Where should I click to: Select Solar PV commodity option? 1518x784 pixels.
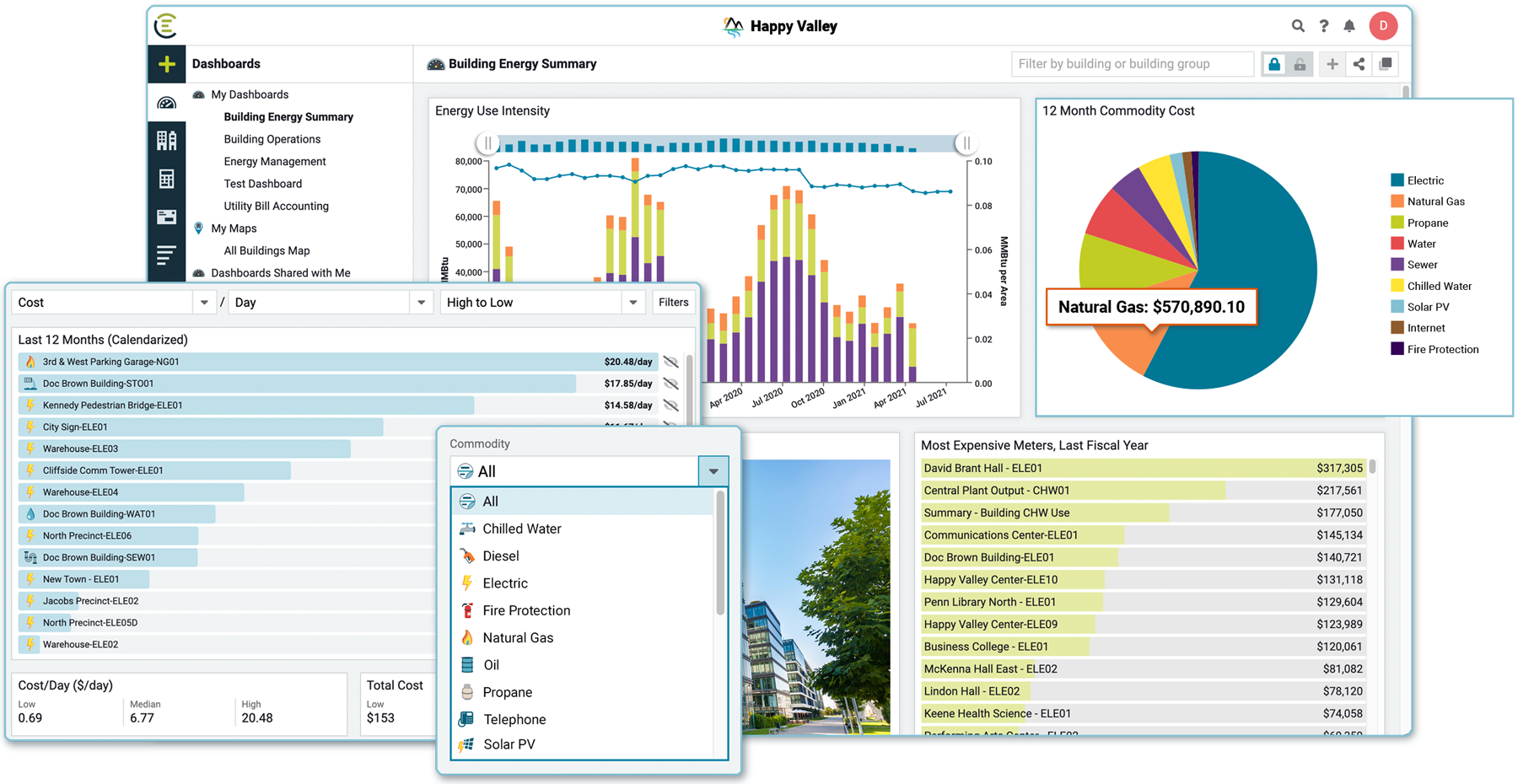click(x=583, y=745)
